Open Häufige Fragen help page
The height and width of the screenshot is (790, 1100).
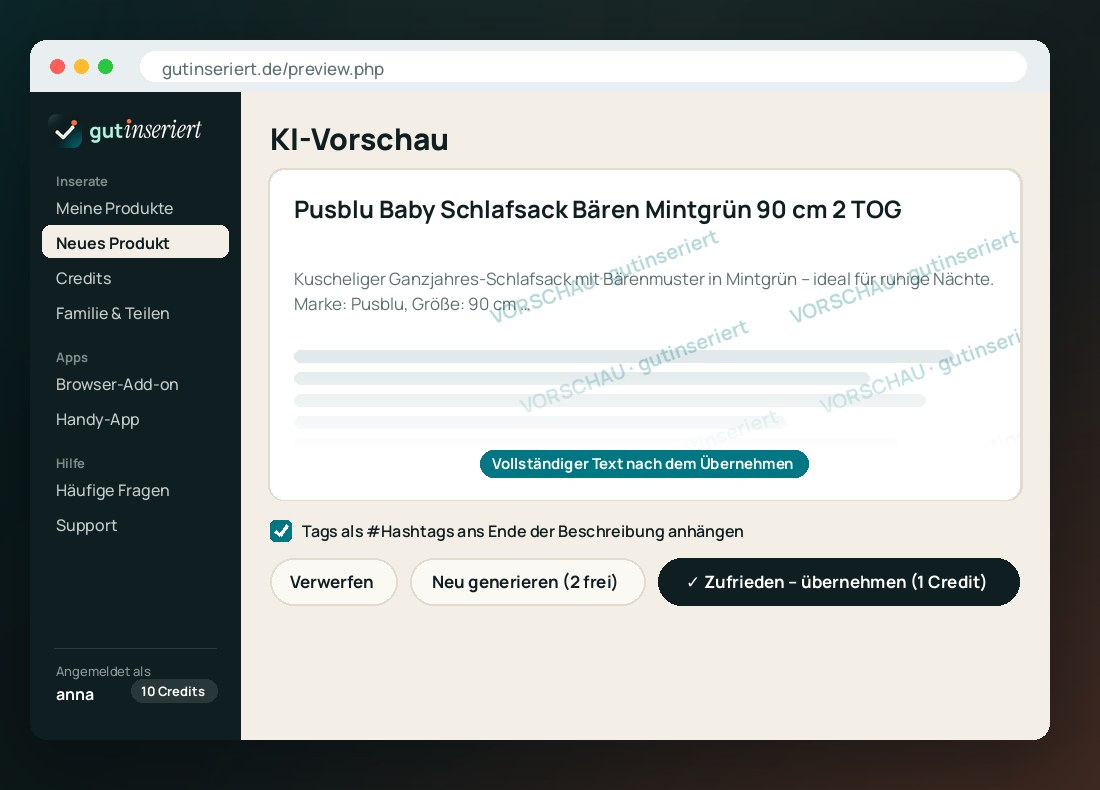(112, 490)
